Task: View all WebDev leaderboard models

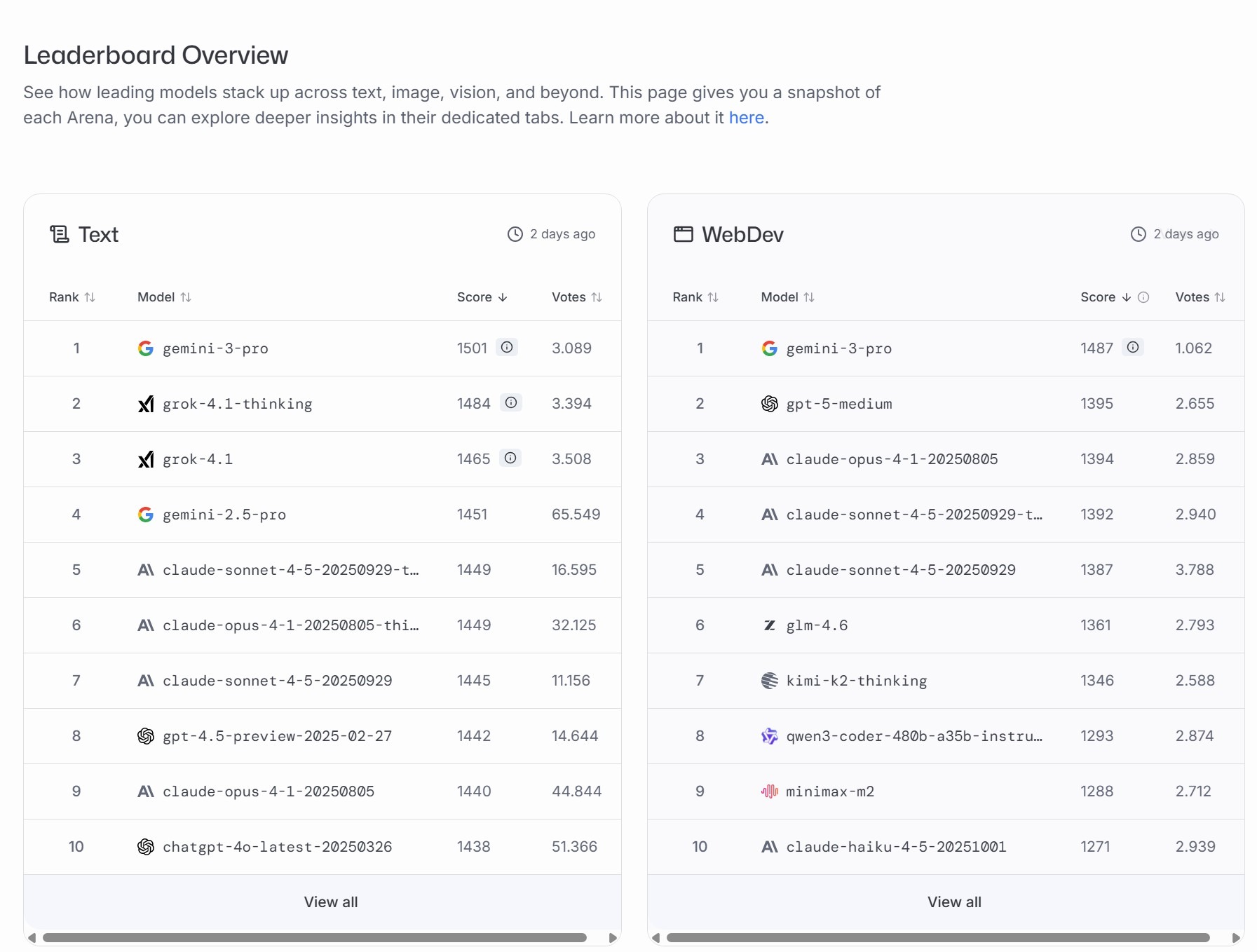Action: [x=953, y=902]
